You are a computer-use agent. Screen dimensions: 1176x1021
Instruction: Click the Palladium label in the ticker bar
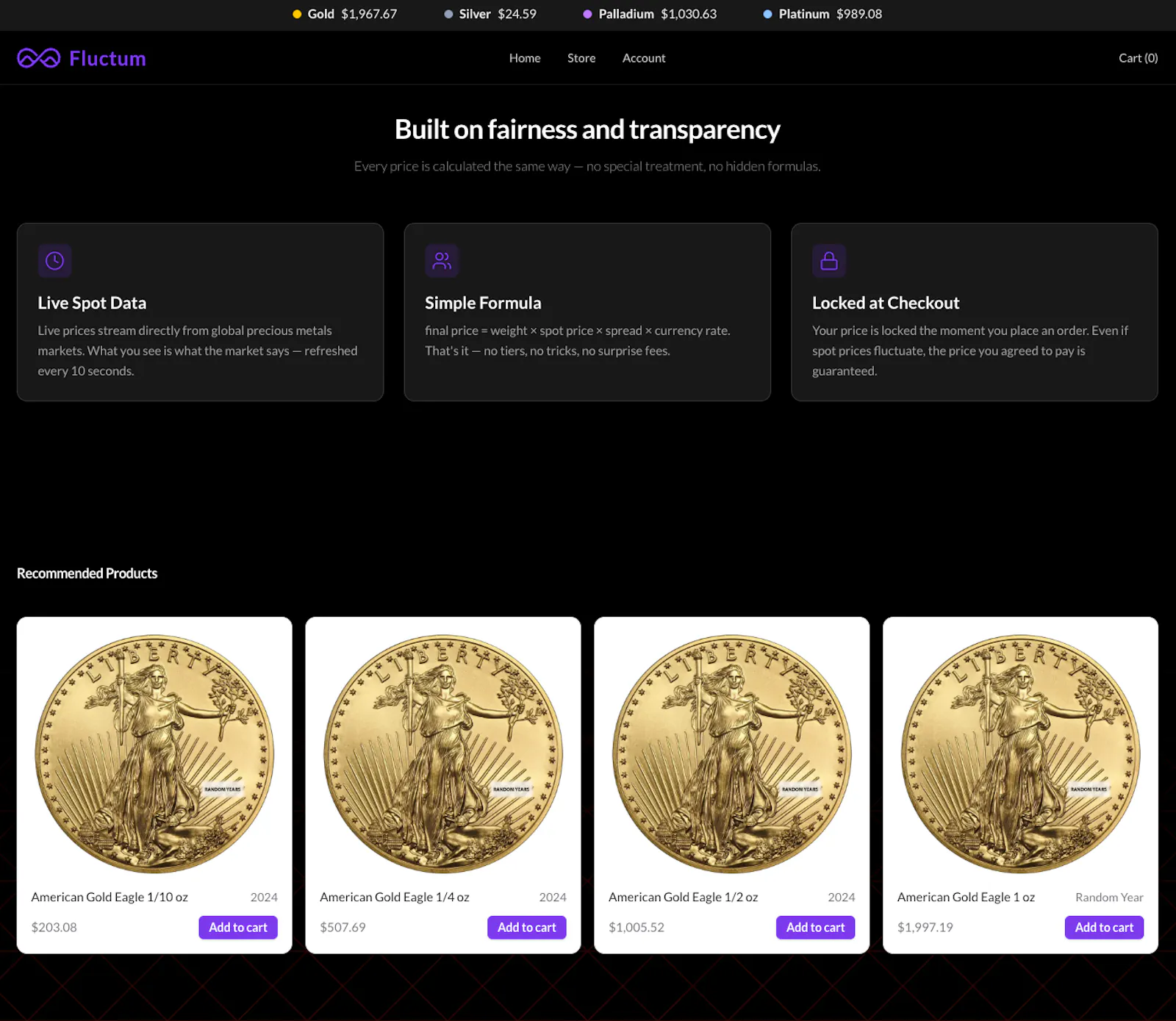click(x=626, y=14)
